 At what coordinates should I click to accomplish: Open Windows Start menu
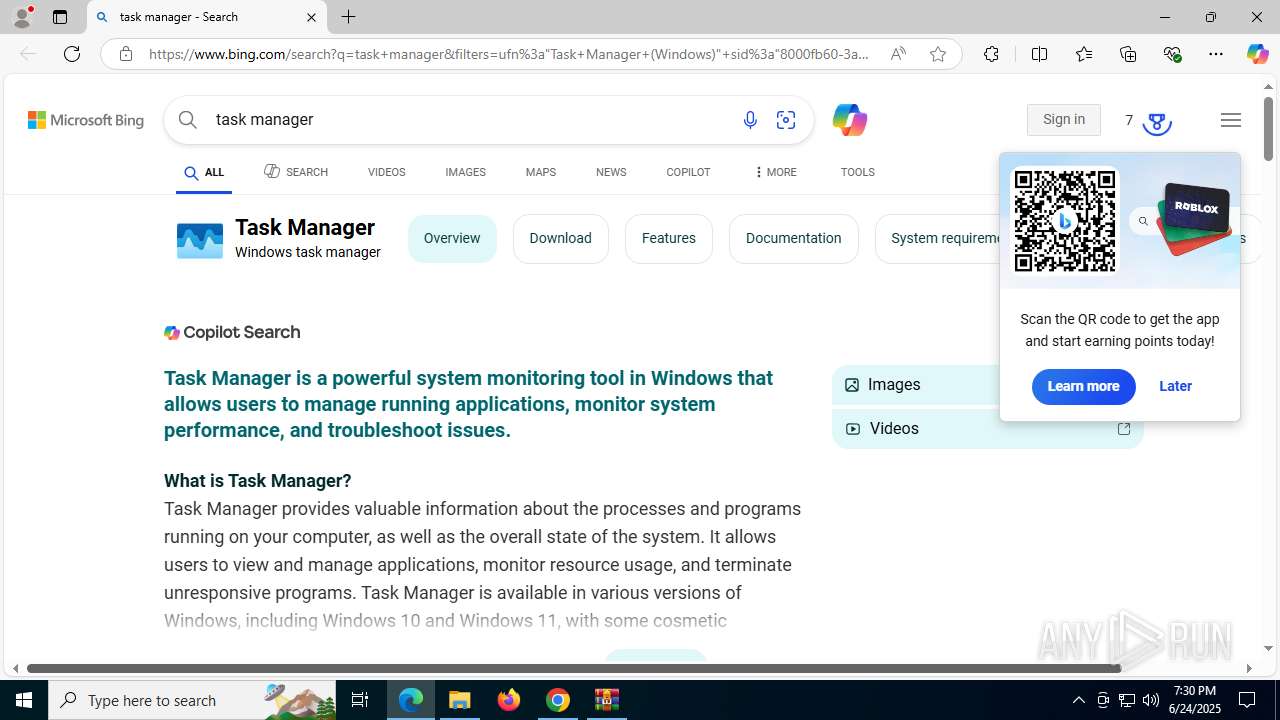coord(24,700)
